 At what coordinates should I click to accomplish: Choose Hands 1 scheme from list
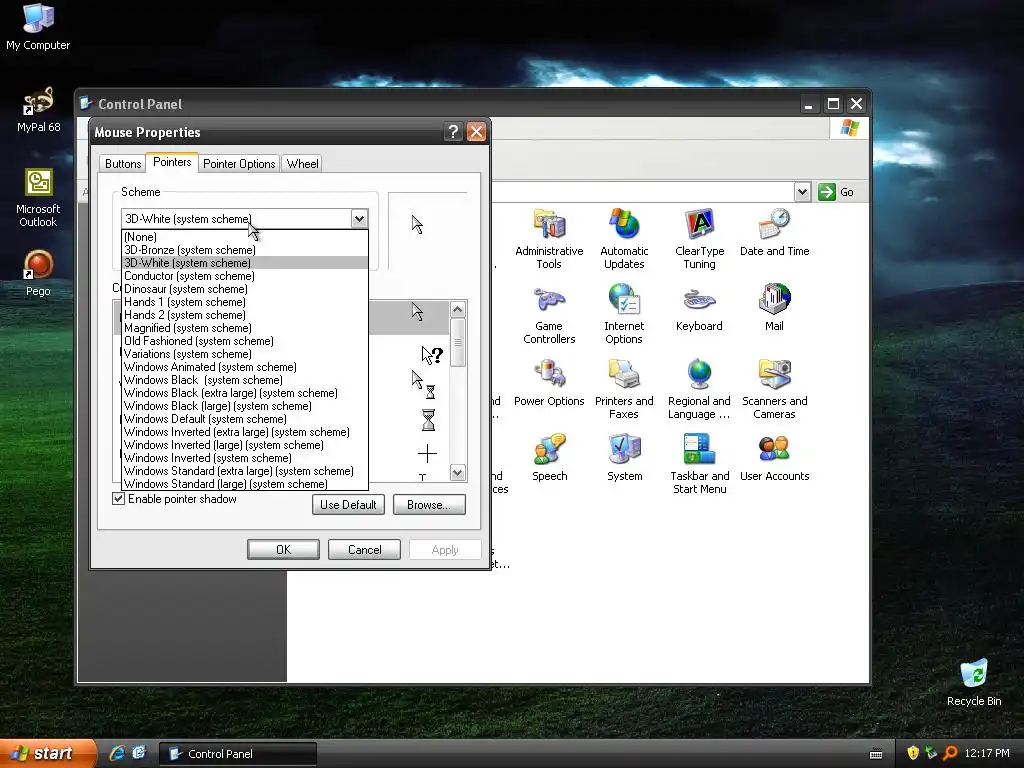[245, 302]
